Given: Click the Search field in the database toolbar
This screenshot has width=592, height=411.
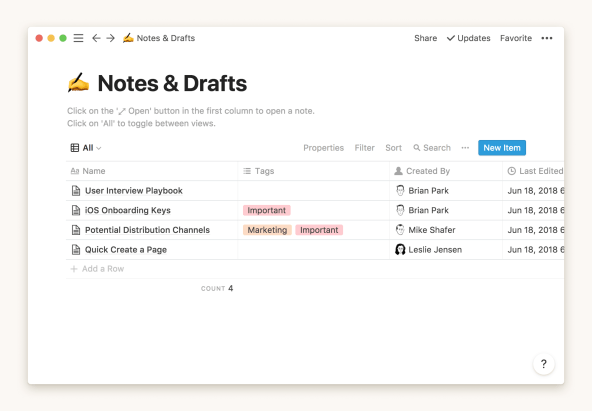Looking at the screenshot, I should pos(432,148).
